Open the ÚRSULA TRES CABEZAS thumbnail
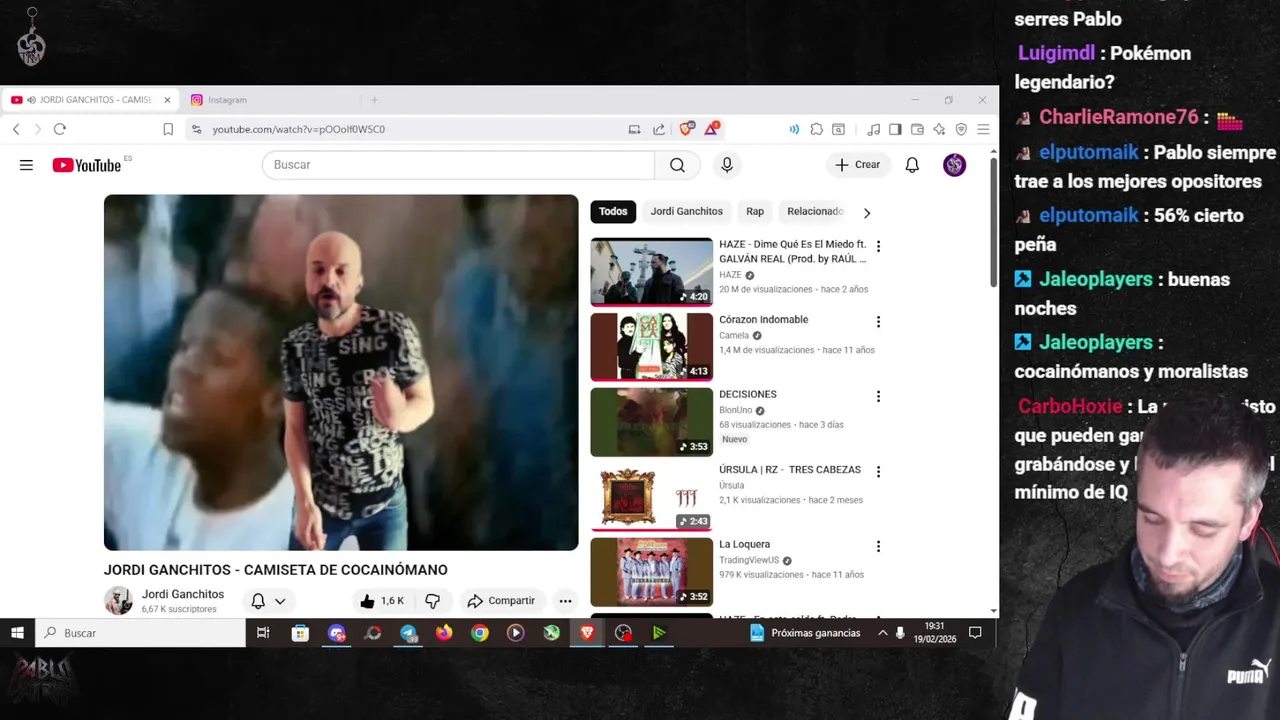Image resolution: width=1280 pixels, height=720 pixels. 651,496
